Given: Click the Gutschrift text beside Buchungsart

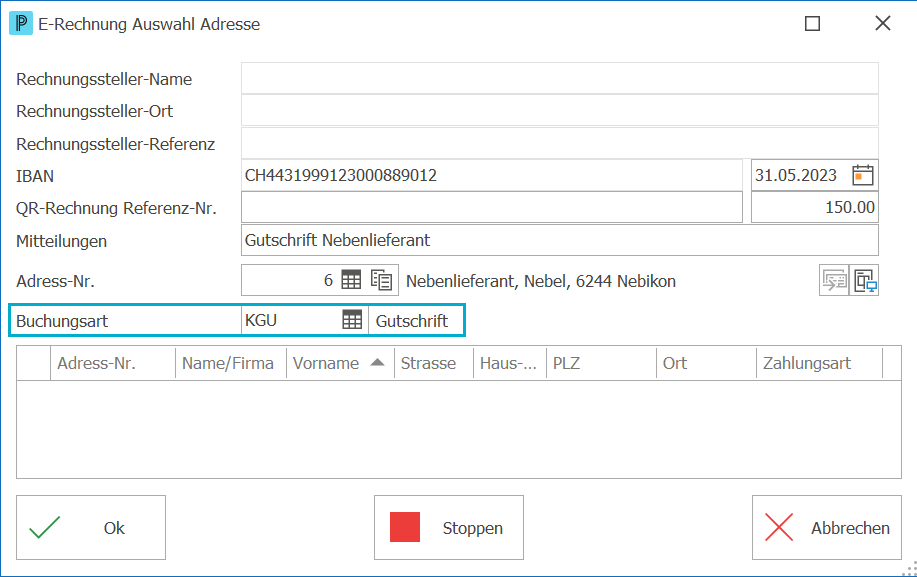Looking at the screenshot, I should pos(412,321).
